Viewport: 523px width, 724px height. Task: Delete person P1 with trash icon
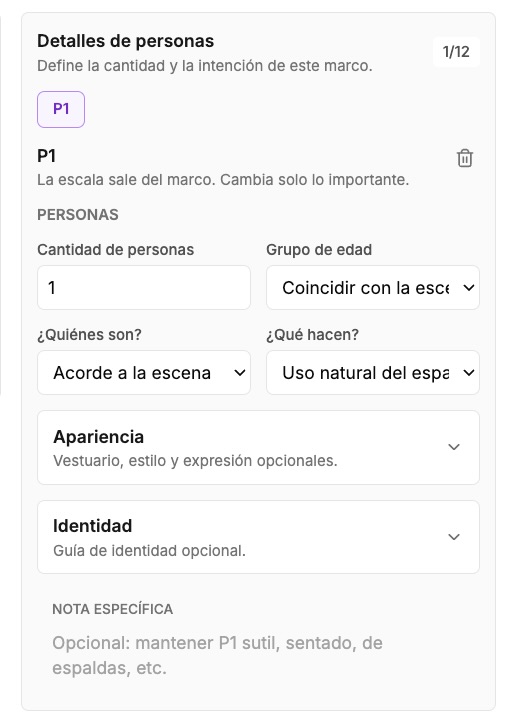464,158
